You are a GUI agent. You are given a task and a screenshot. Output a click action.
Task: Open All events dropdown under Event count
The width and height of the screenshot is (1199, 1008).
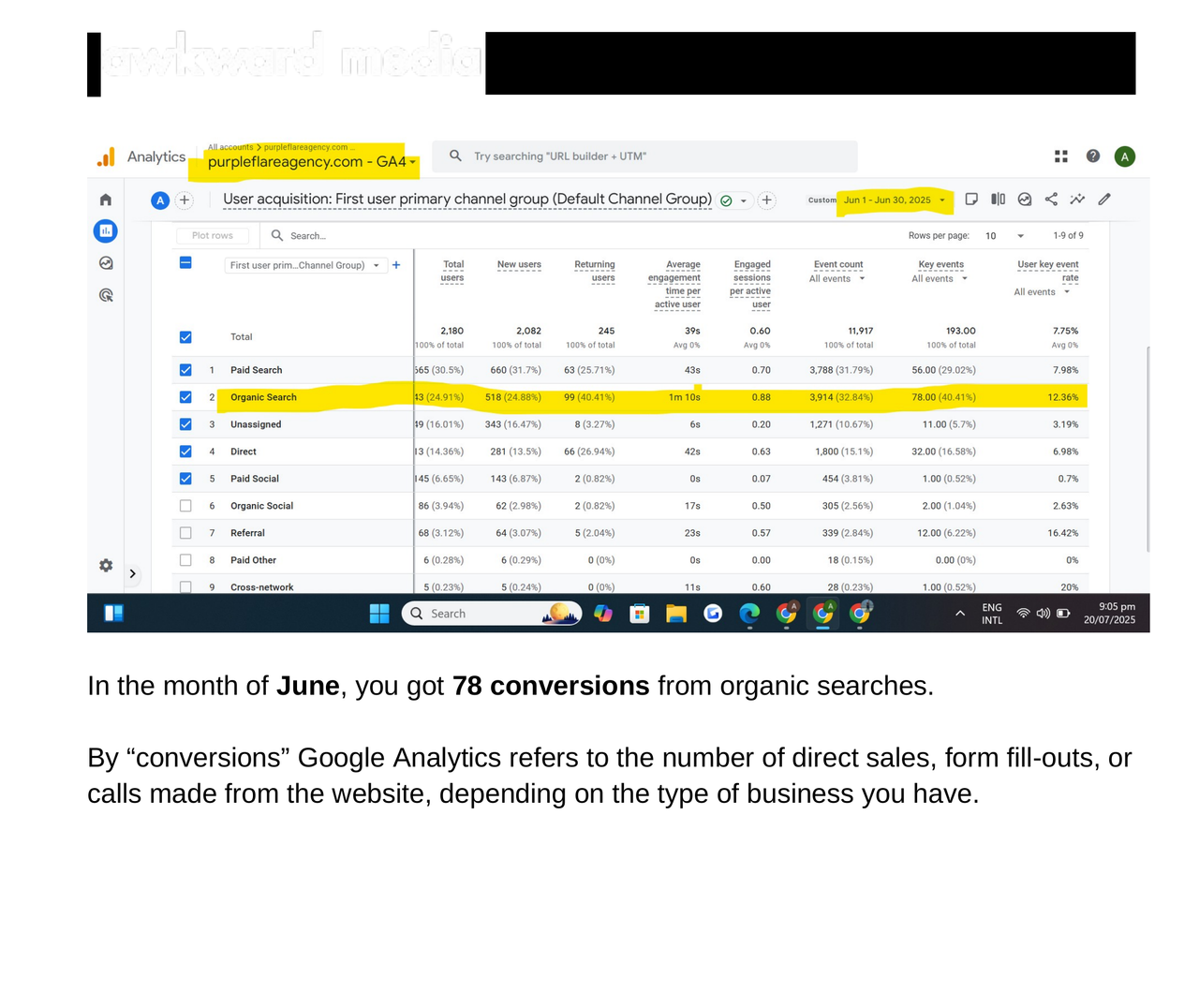click(836, 278)
